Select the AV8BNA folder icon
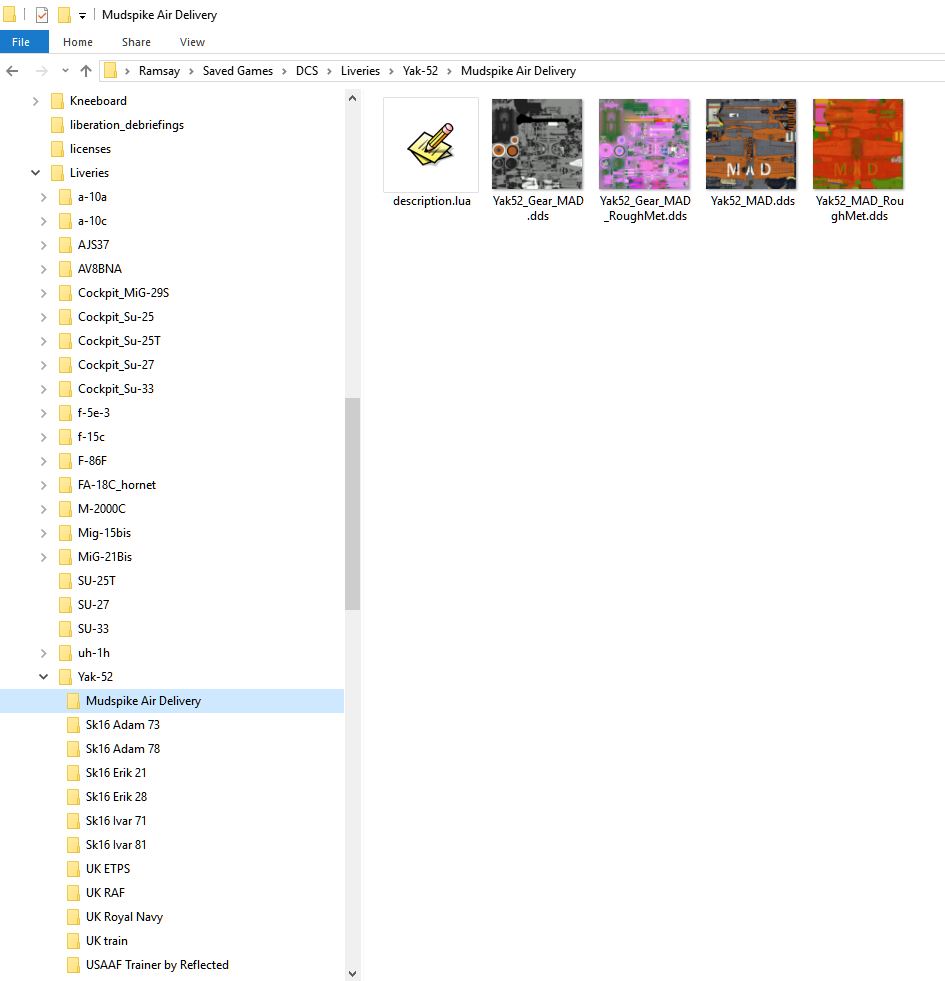945x981 pixels. point(65,269)
